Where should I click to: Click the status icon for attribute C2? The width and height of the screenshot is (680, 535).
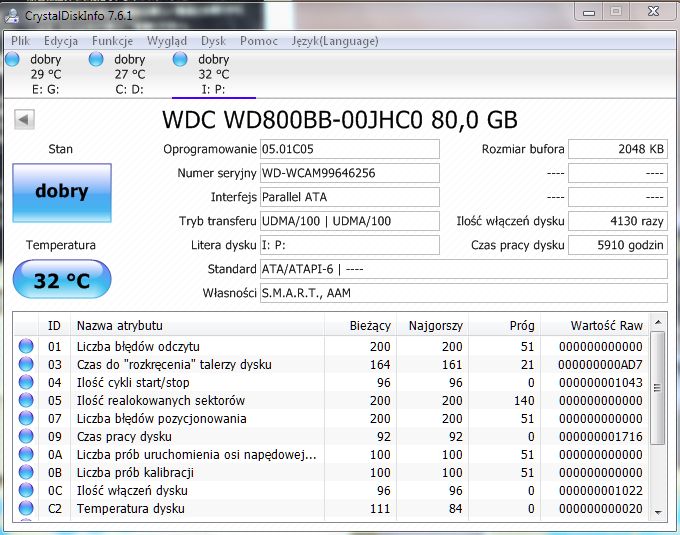(26, 508)
